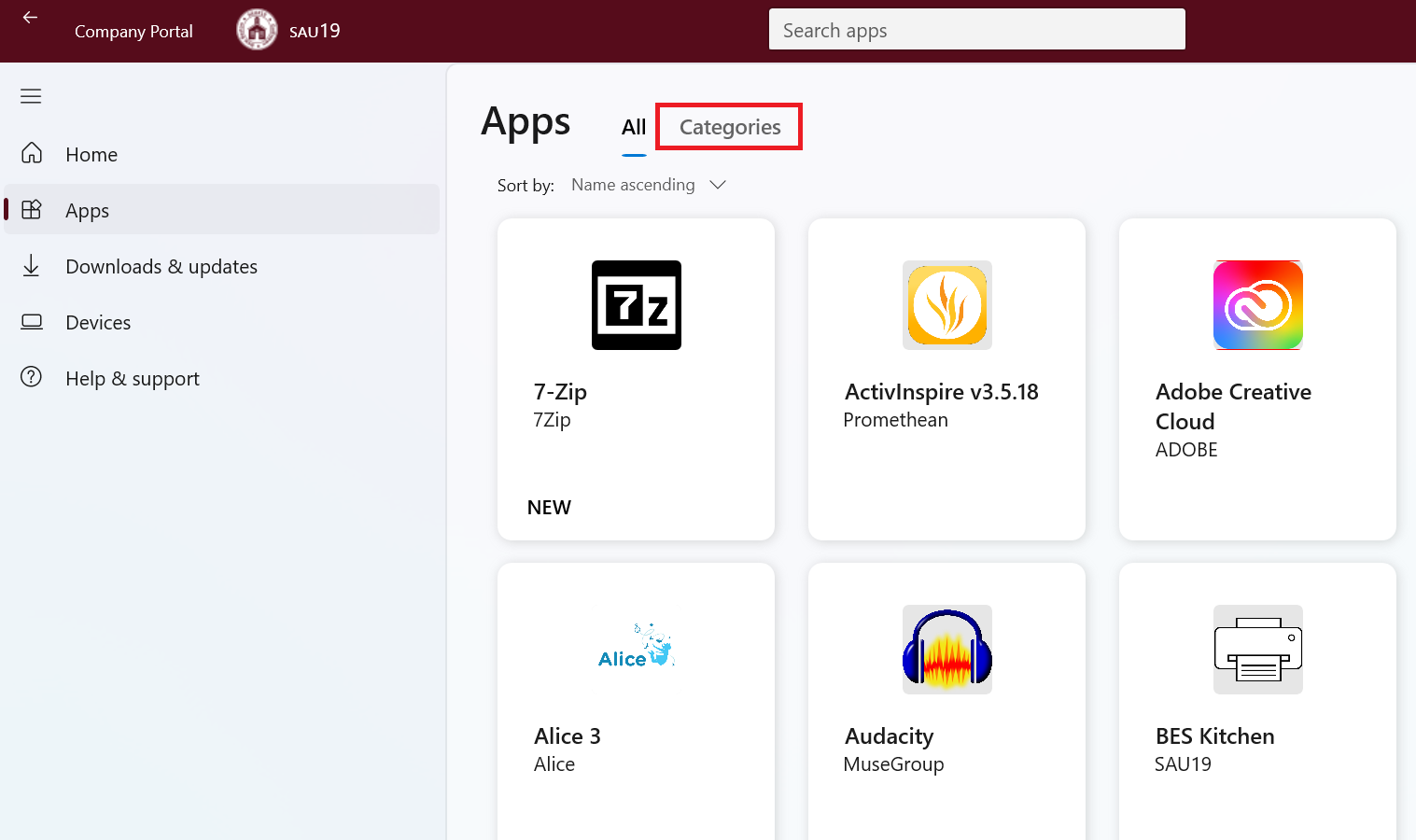Screen dimensions: 1416x840
Task: Click the Apps grid icon in sidebar
Action: coord(32,209)
